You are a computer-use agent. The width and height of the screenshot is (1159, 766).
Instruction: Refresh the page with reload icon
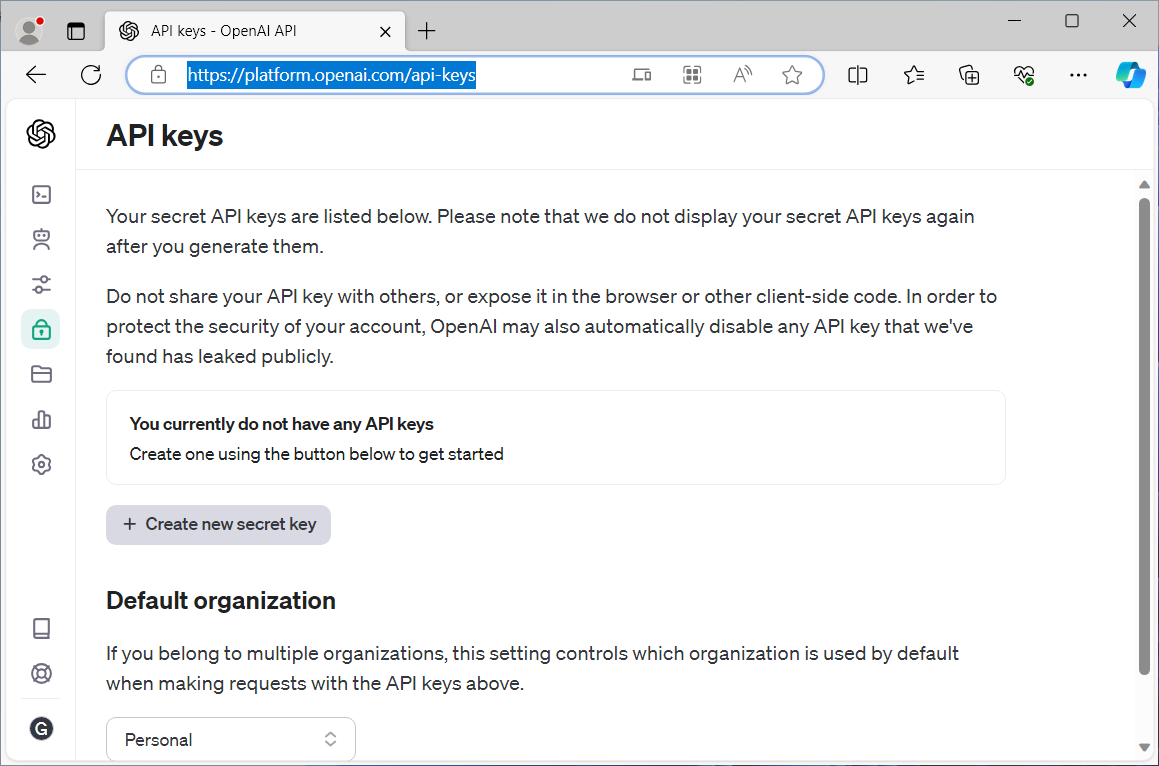point(91,75)
